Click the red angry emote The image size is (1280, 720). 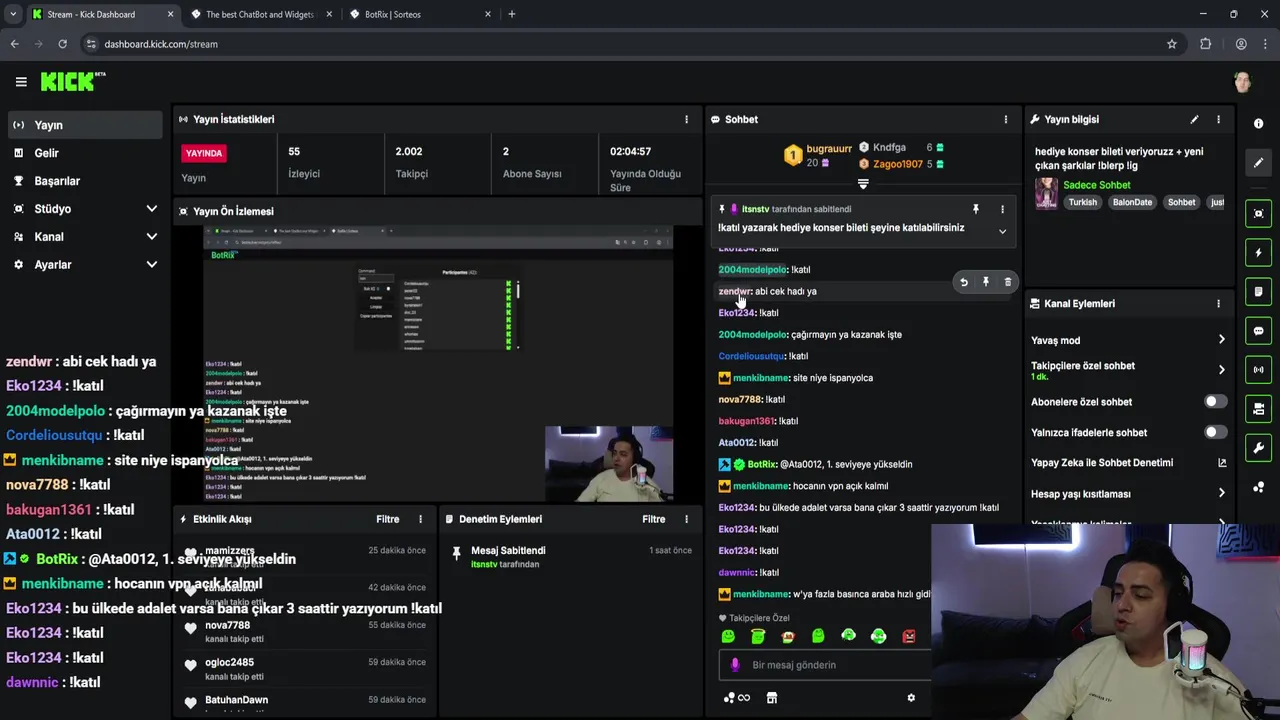[x=909, y=636]
